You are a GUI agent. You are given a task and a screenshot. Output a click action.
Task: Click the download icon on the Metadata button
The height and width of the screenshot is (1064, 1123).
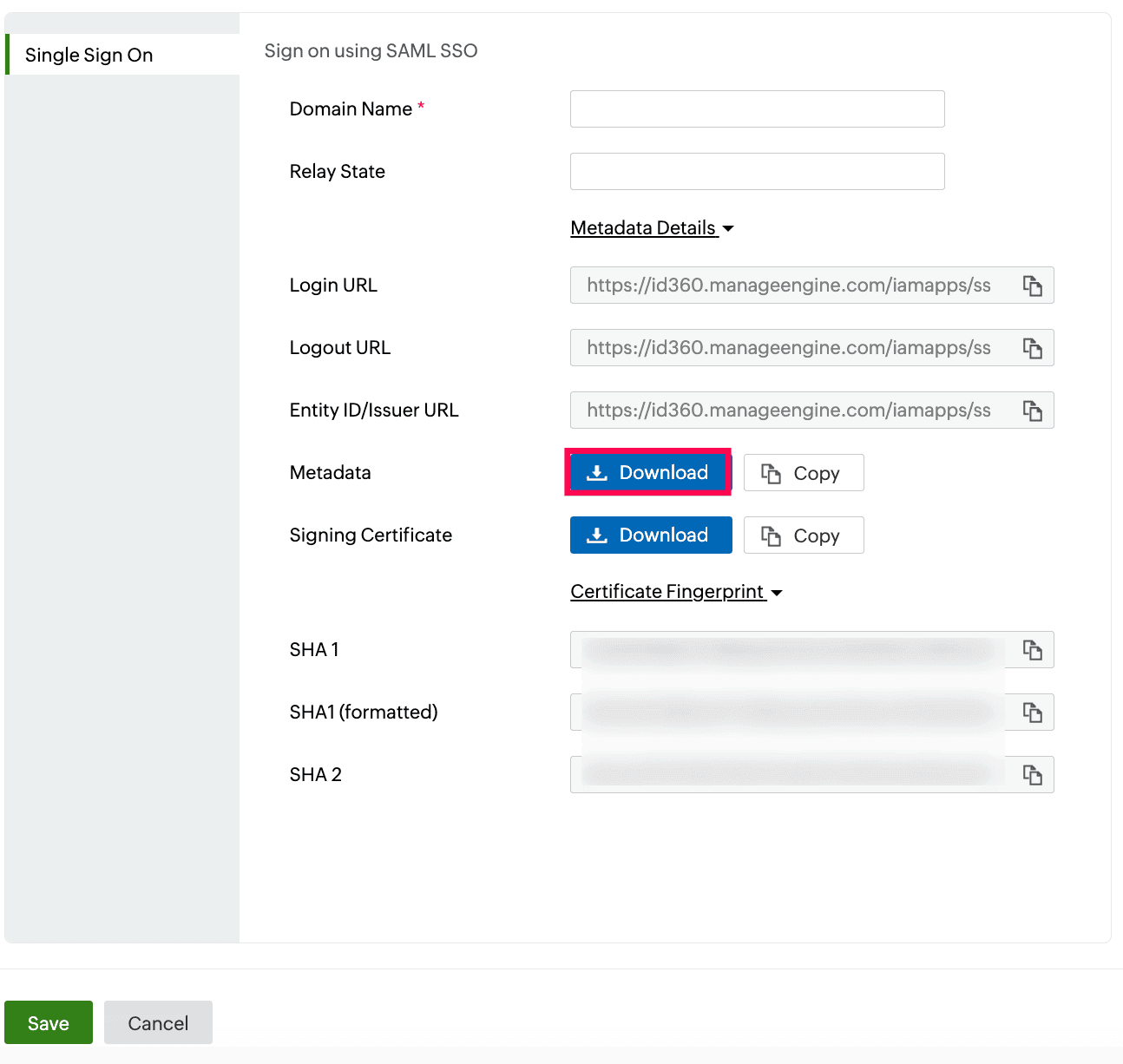tap(597, 472)
